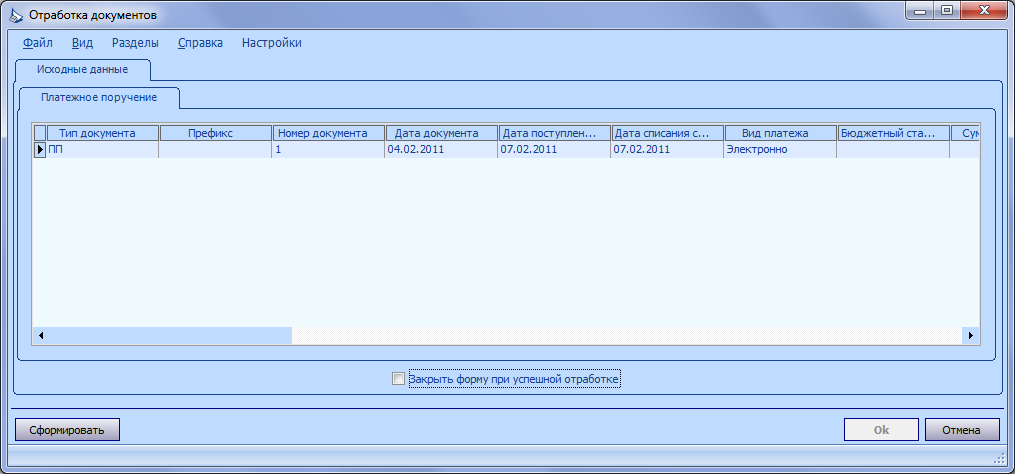
Task: Close the Отработка документов window
Action: coord(983,10)
